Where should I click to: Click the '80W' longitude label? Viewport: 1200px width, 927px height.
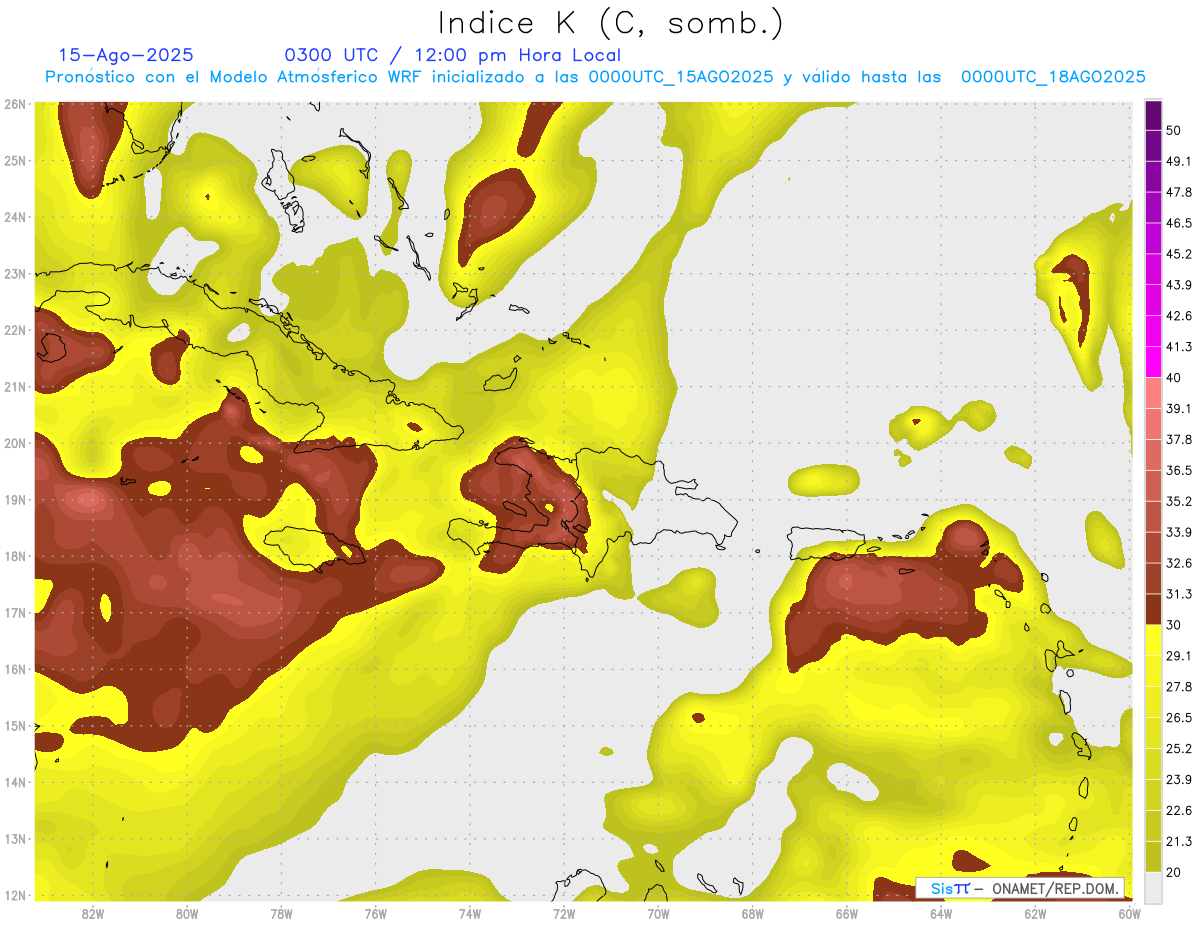(187, 913)
